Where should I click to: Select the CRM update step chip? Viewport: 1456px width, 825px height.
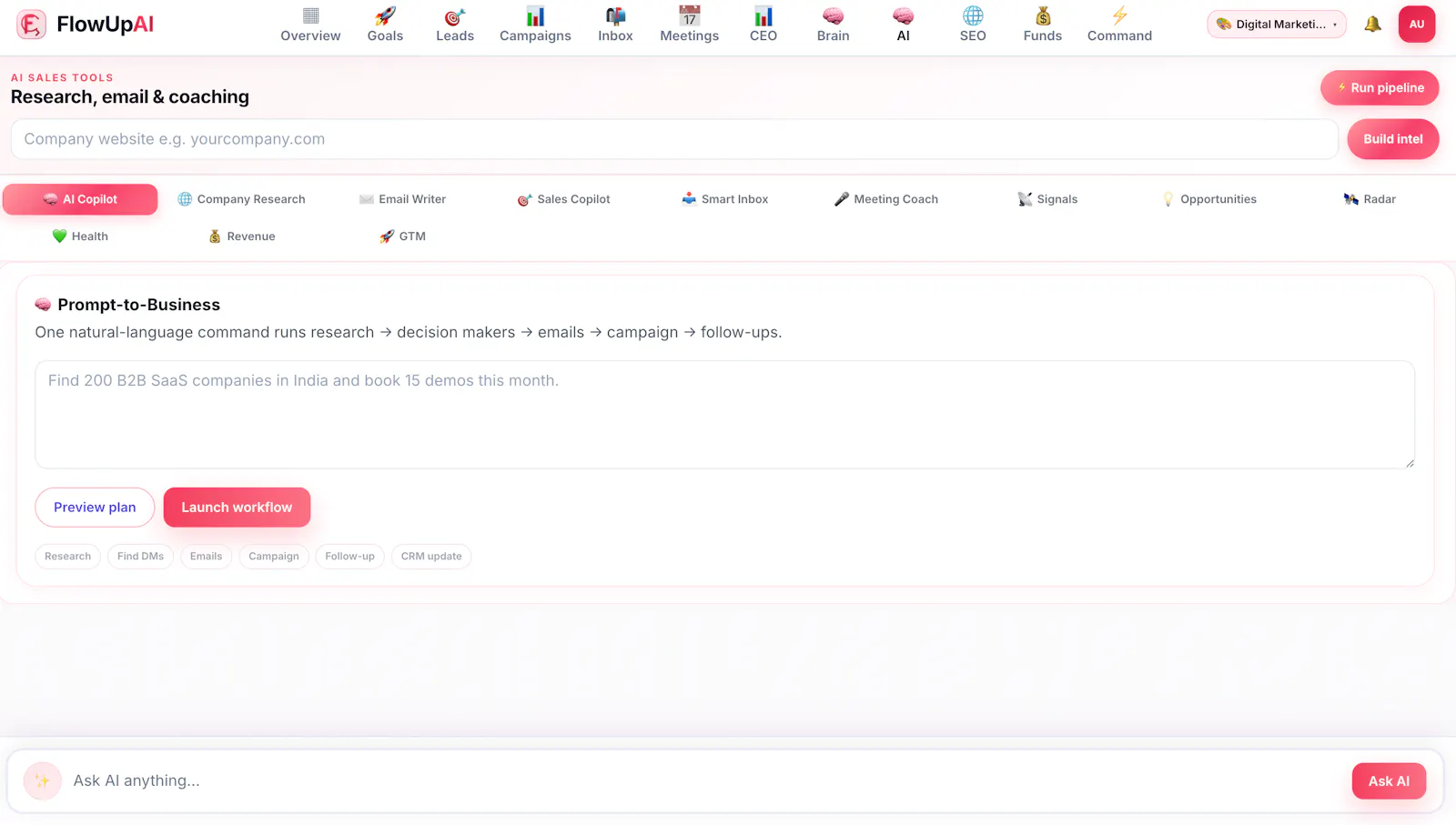click(x=431, y=557)
